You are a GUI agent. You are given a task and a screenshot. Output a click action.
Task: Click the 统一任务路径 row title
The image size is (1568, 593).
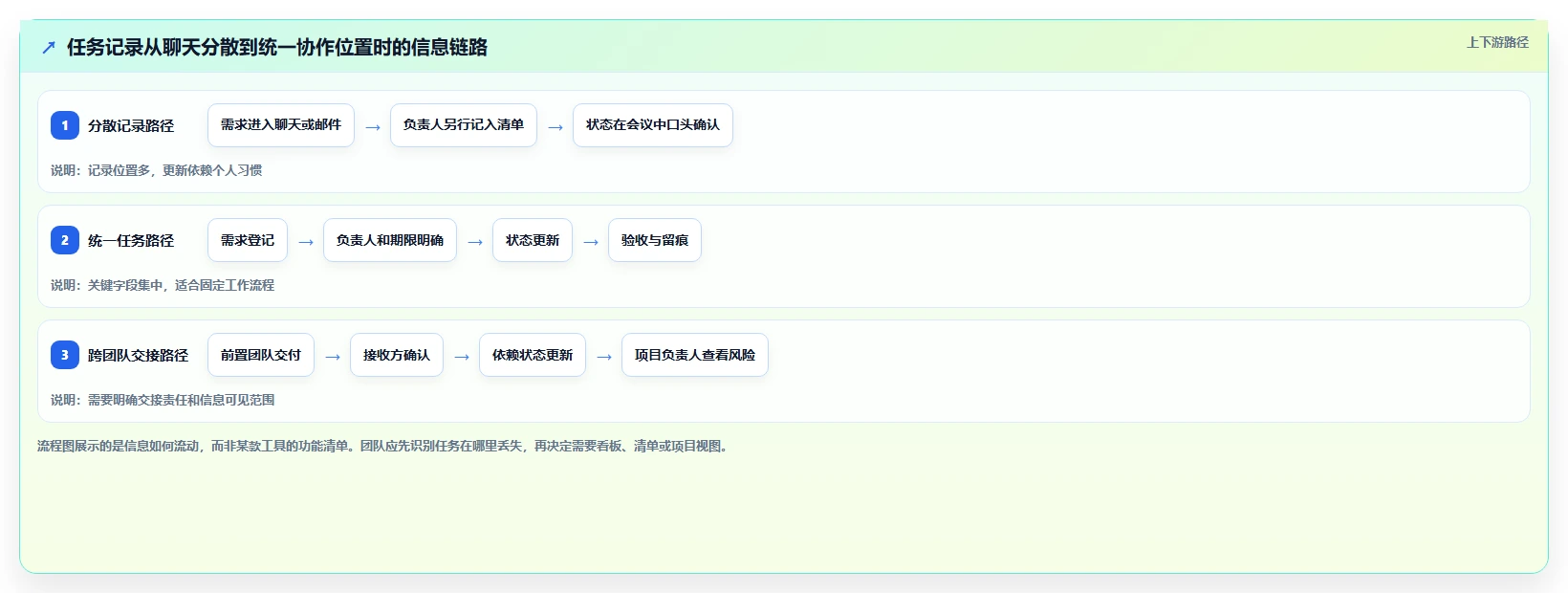pyautogui.click(x=131, y=240)
